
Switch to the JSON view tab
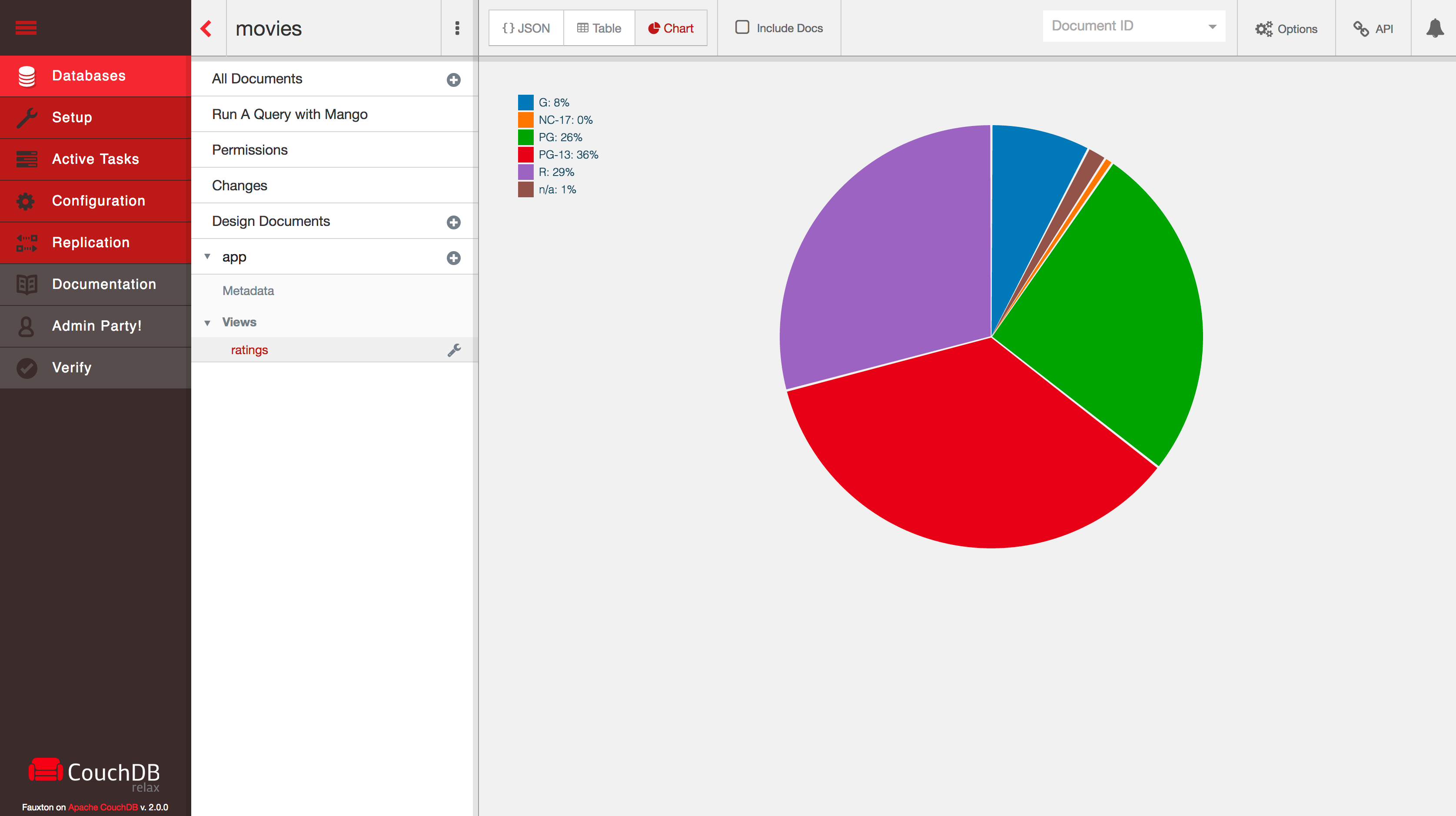(x=525, y=28)
